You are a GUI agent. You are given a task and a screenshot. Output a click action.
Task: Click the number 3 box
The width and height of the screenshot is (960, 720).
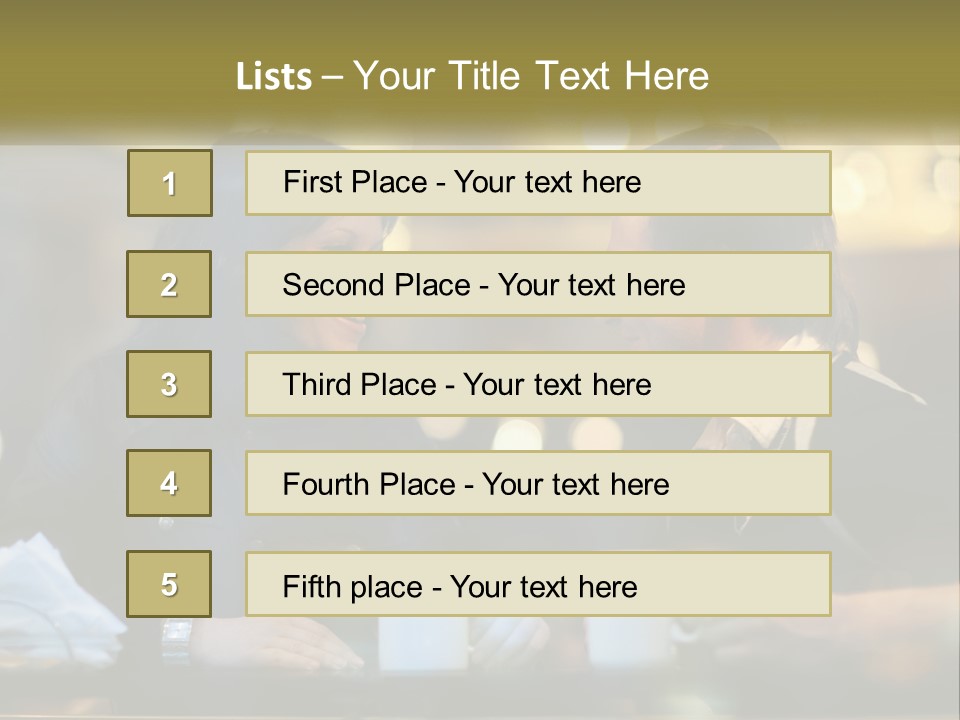[169, 384]
